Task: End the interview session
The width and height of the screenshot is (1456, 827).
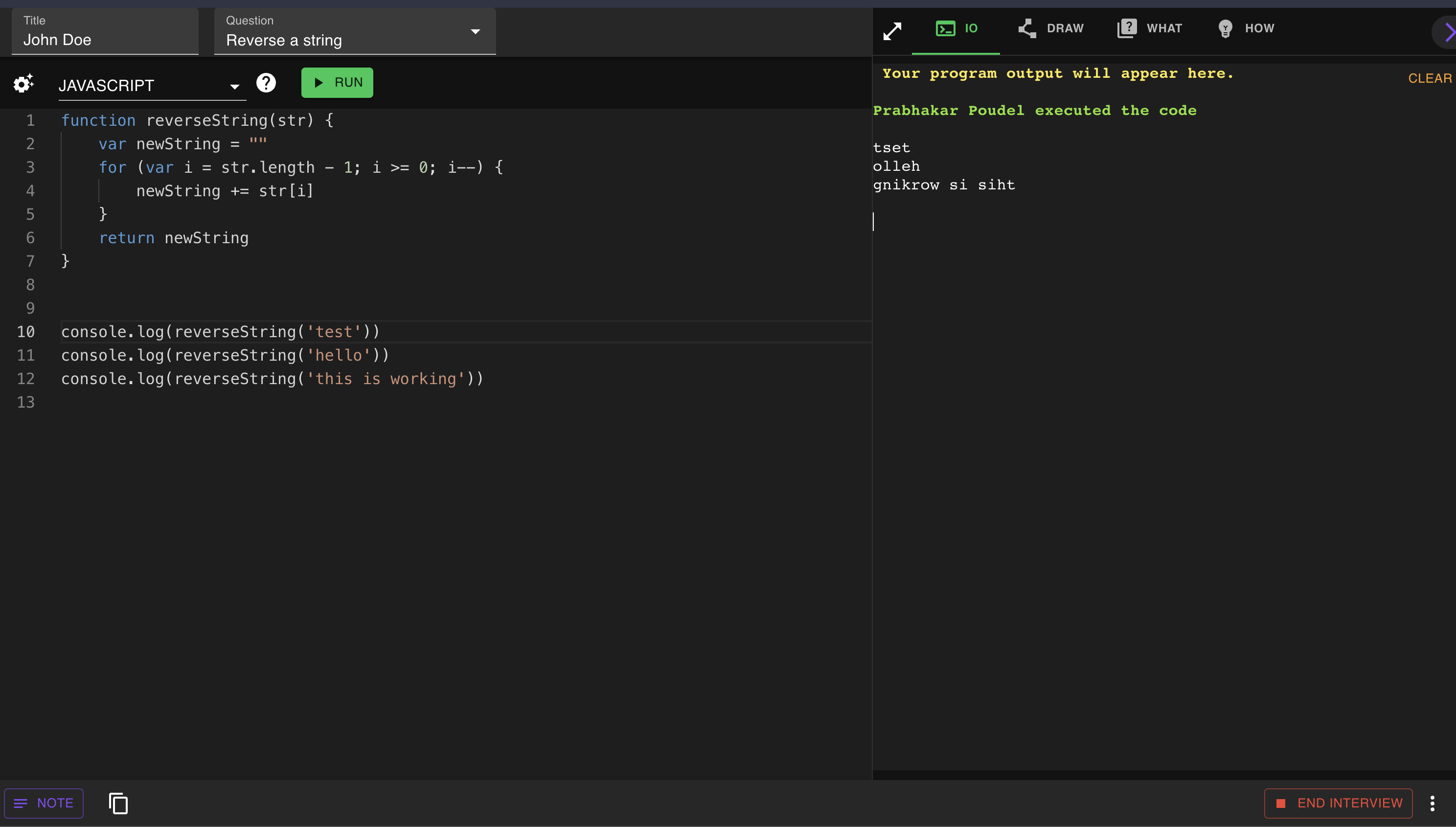Action: coord(1339,803)
